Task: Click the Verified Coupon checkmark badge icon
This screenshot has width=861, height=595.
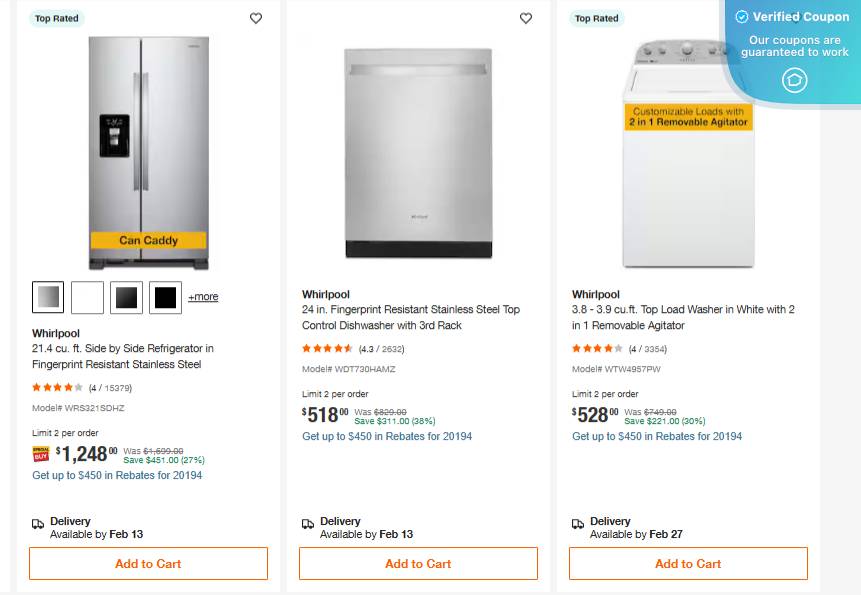Action: pos(741,16)
